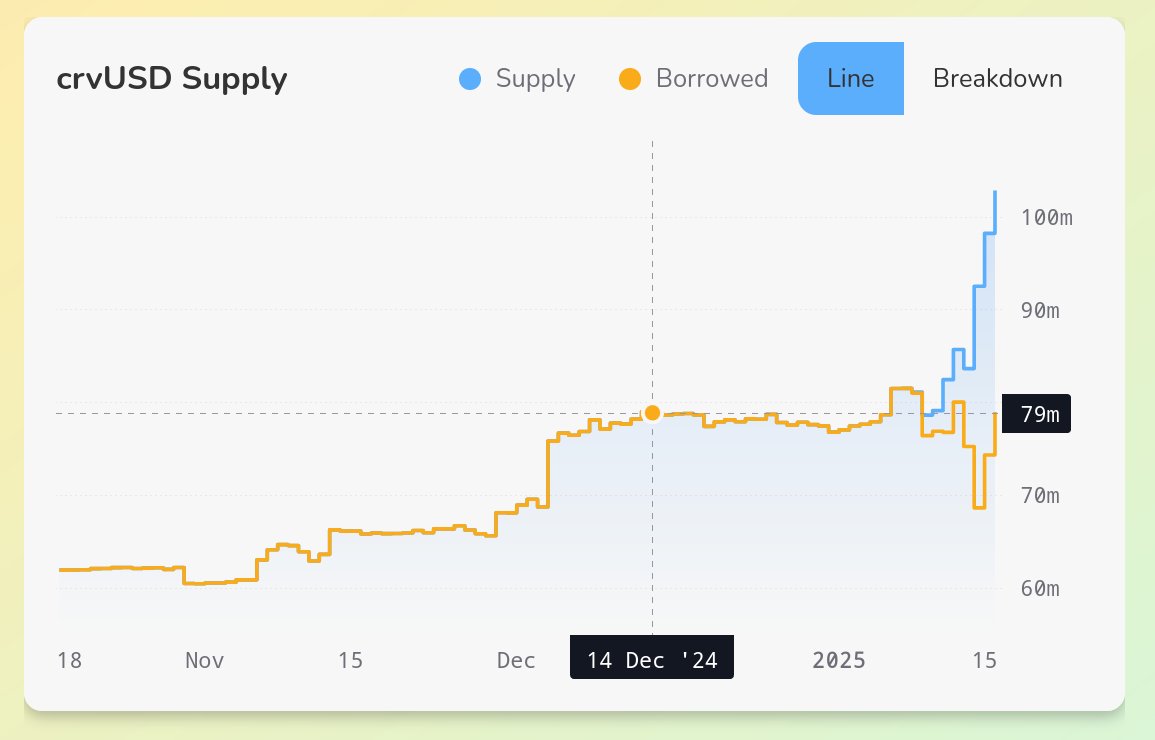Click the peak of the blue Supply line

click(x=995, y=192)
